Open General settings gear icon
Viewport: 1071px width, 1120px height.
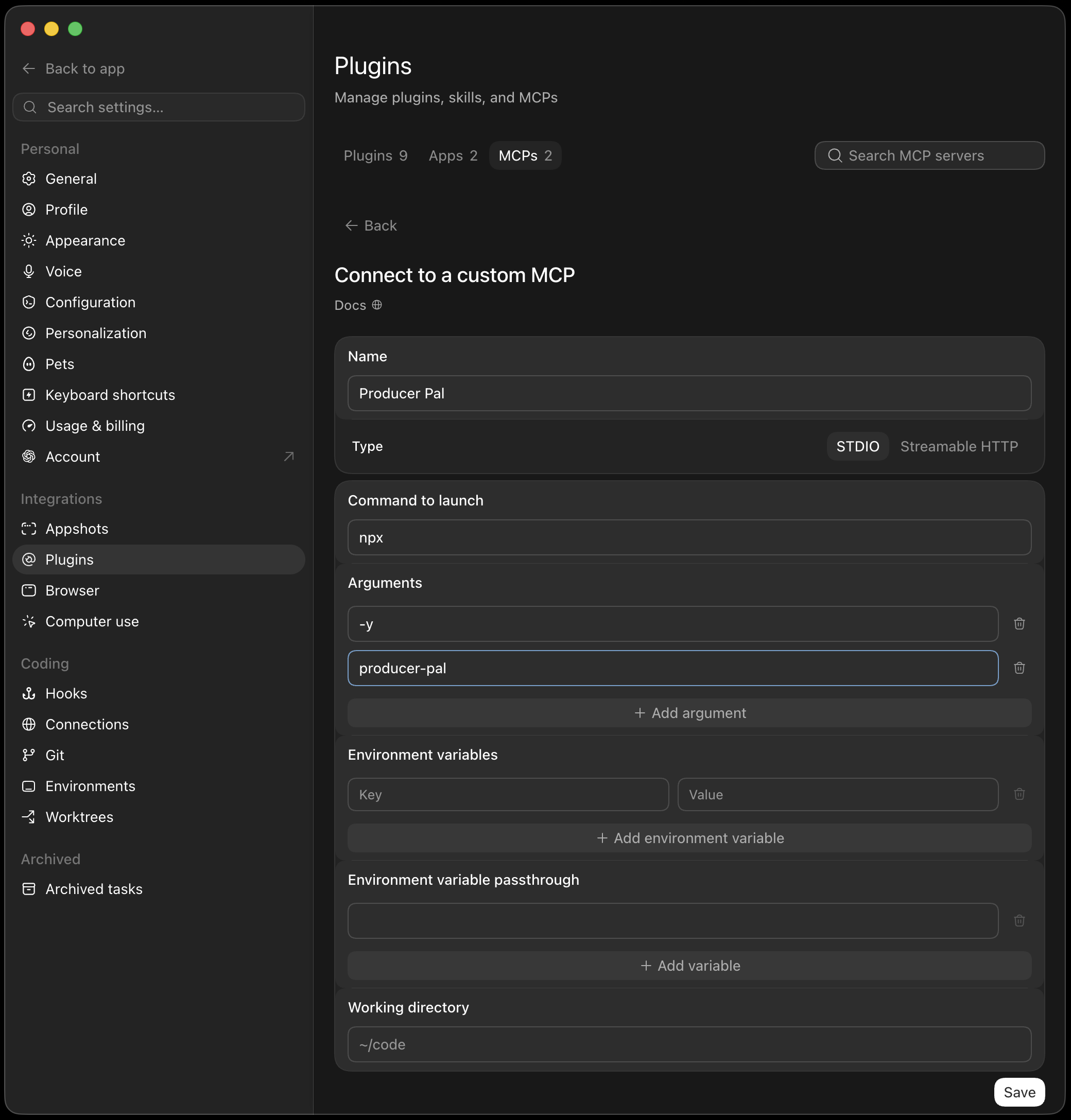28,179
